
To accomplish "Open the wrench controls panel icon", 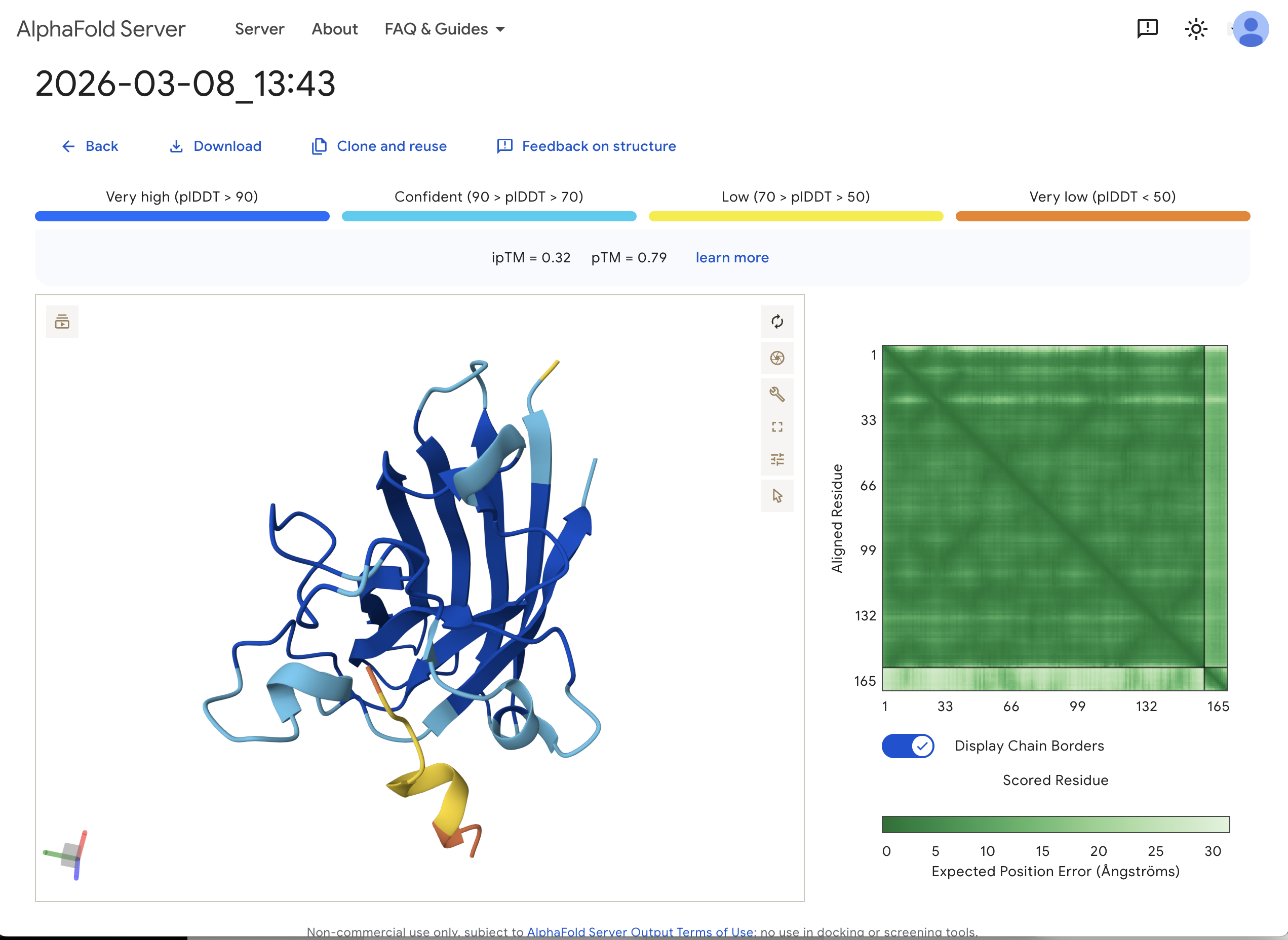I will coord(777,394).
